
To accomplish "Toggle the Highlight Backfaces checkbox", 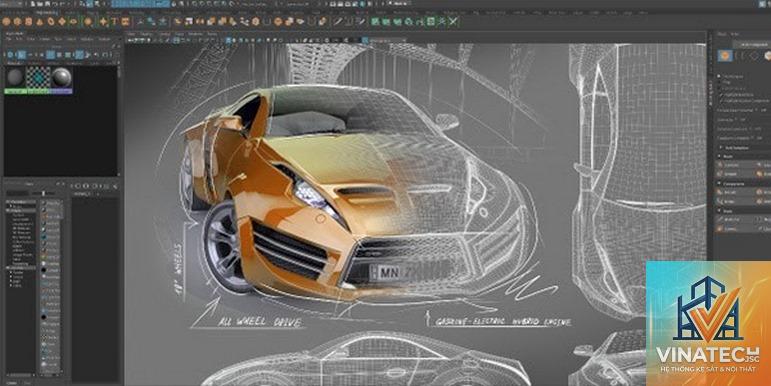I will point(720,94).
